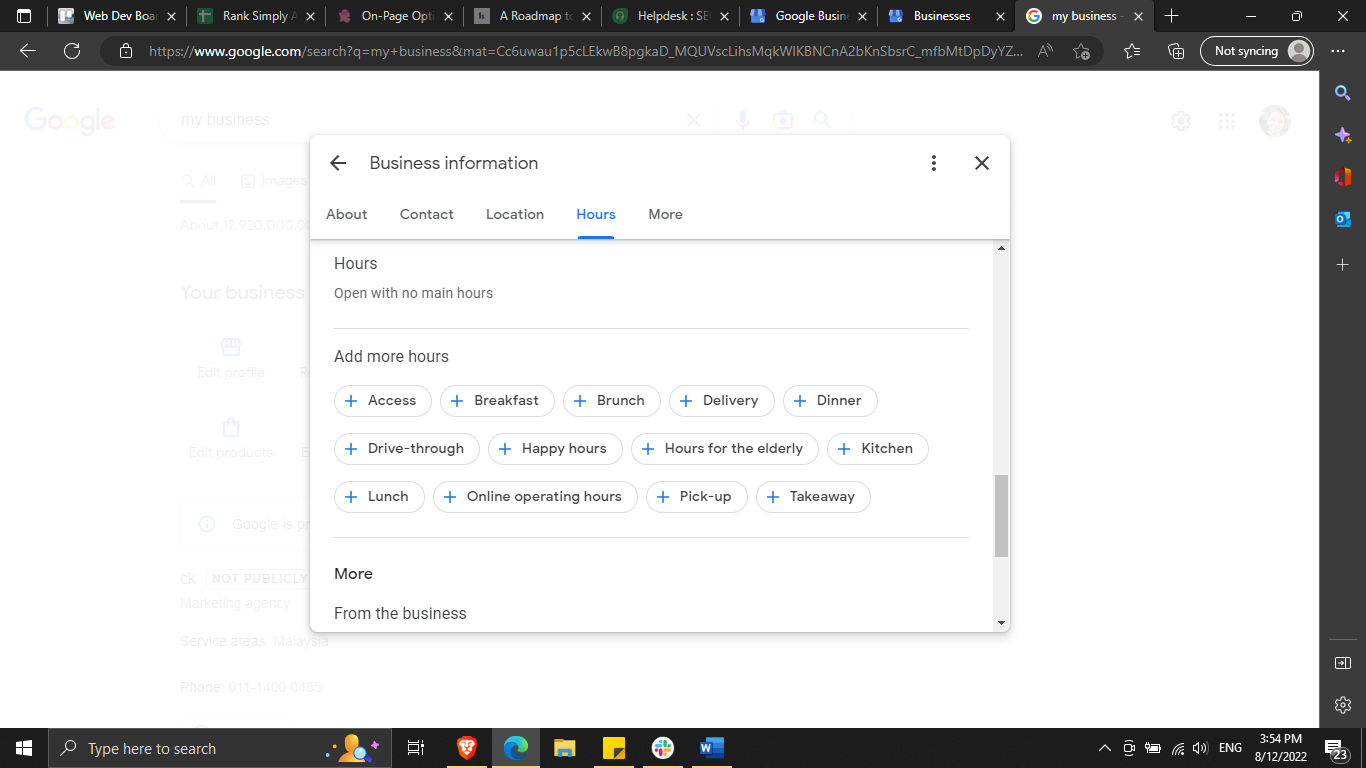Add Happy hours chip

pos(554,449)
